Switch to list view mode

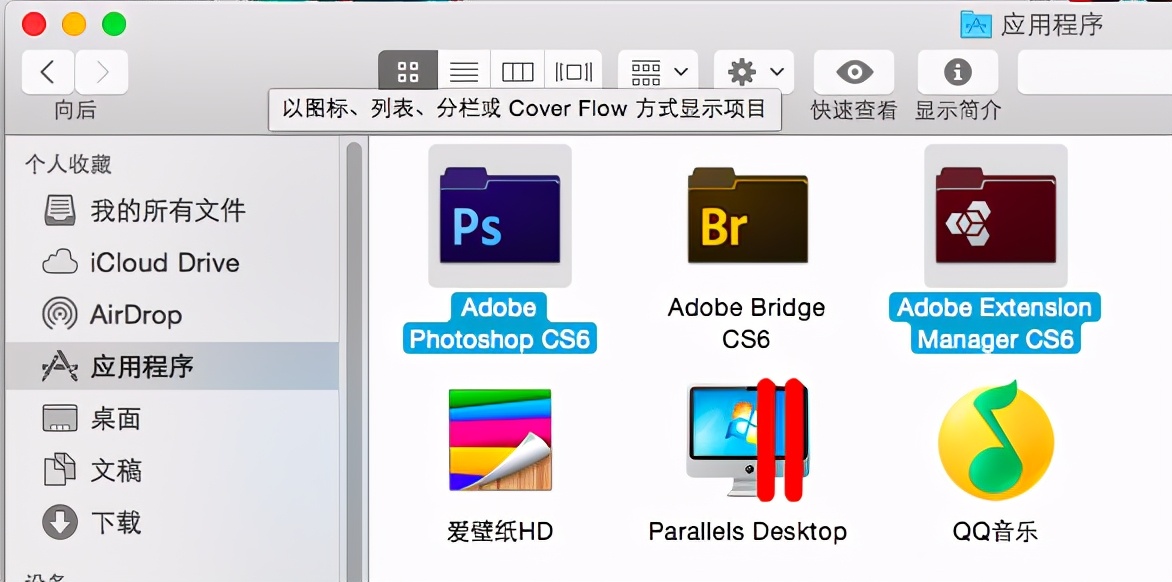pyautogui.click(x=464, y=70)
